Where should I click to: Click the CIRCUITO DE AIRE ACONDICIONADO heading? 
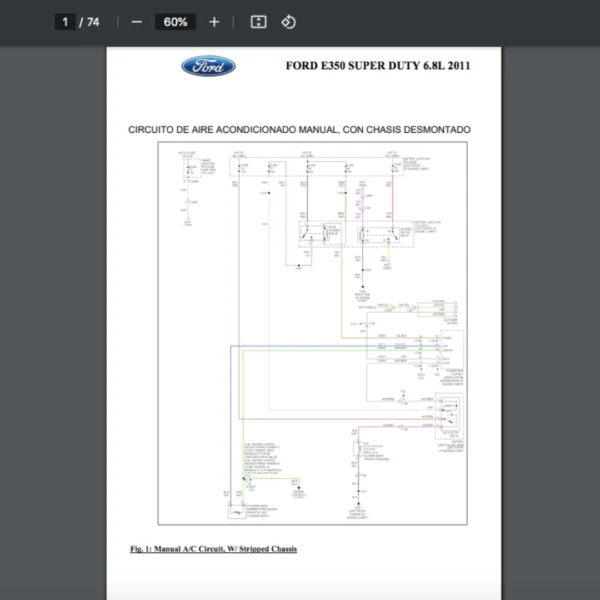click(299, 130)
